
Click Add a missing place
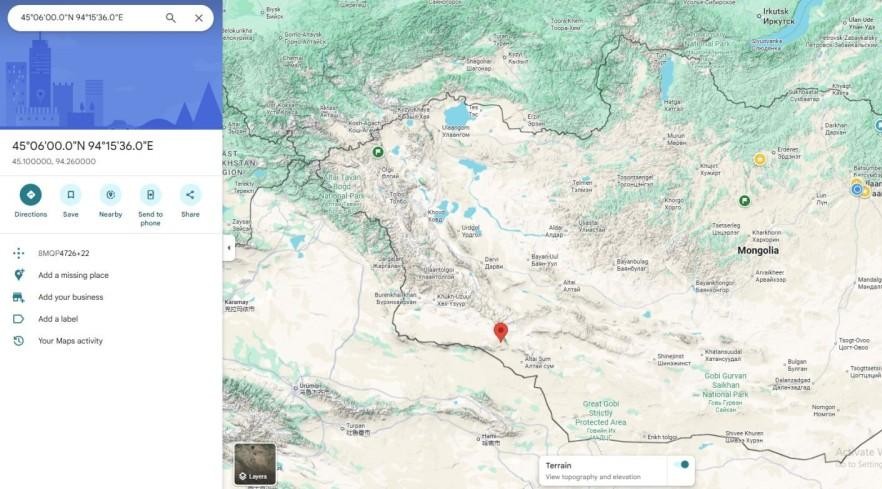point(73,275)
